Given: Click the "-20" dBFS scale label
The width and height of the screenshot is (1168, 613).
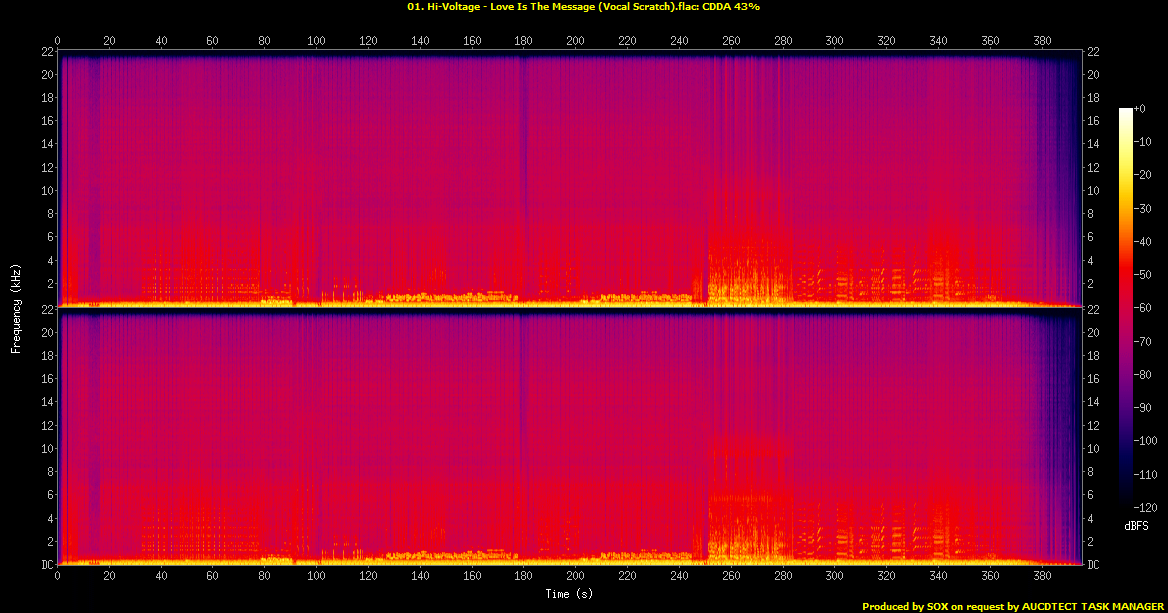Looking at the screenshot, I should click(x=1143, y=175).
